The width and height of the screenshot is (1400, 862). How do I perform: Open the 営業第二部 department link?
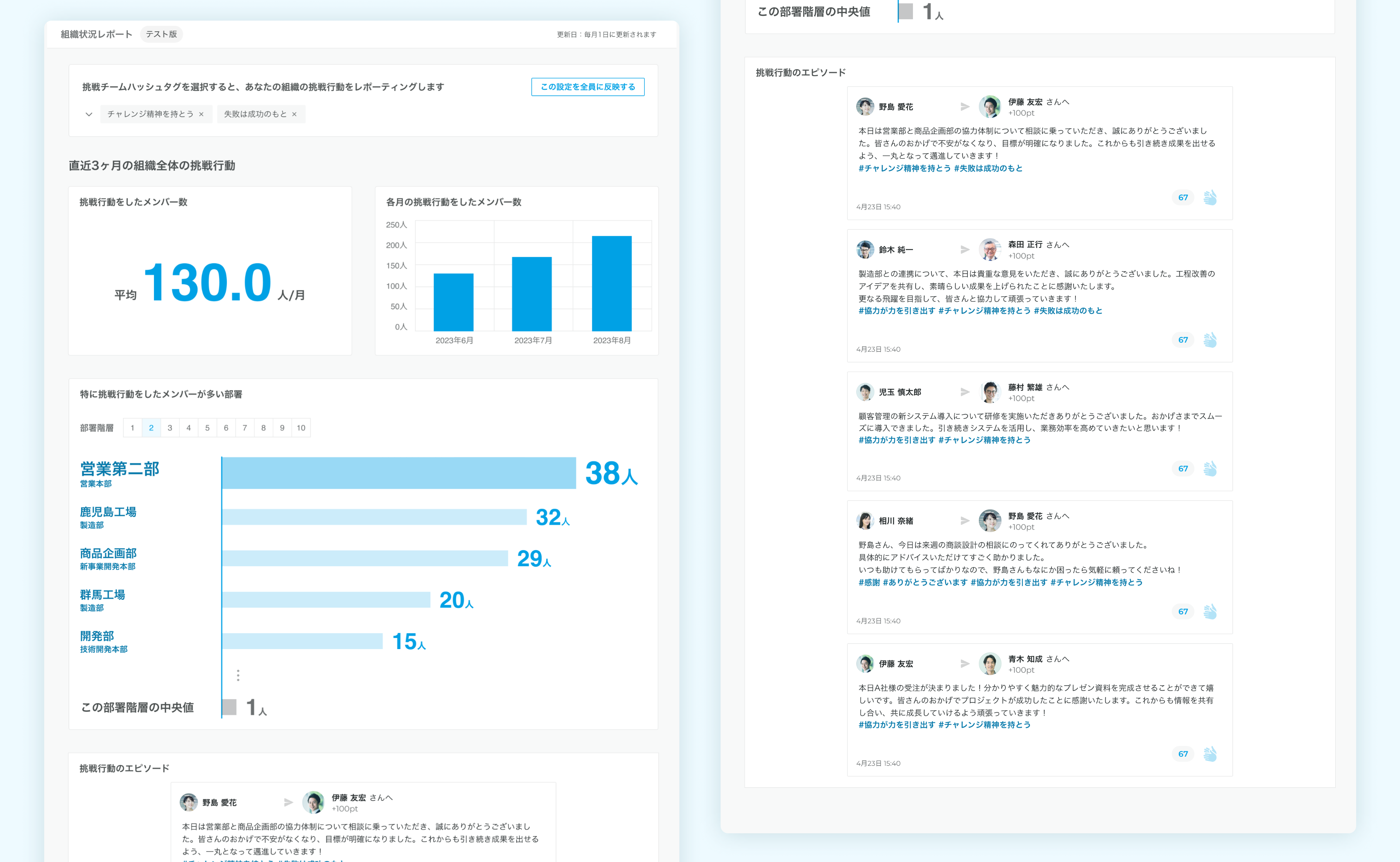(x=120, y=469)
